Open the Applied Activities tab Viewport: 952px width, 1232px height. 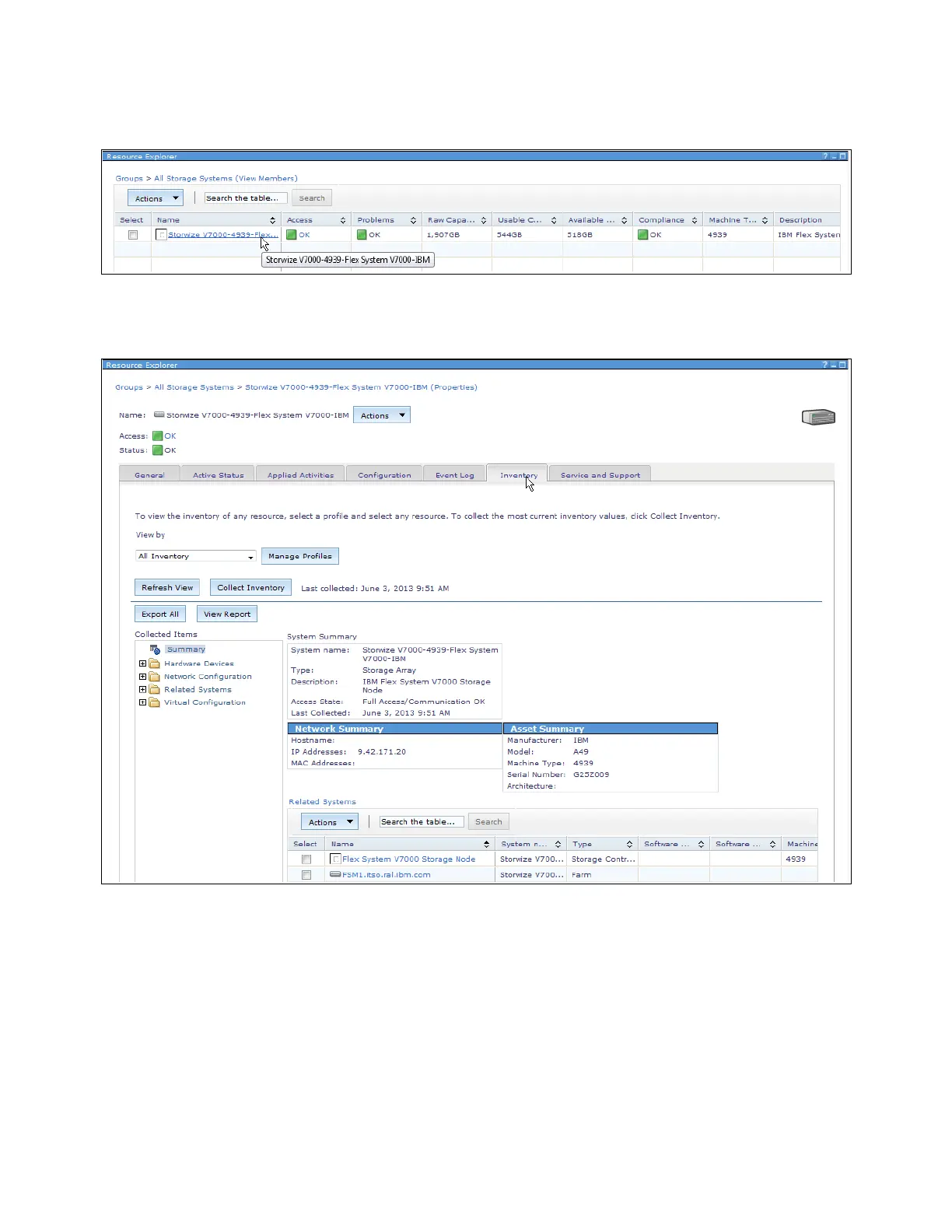pos(300,475)
